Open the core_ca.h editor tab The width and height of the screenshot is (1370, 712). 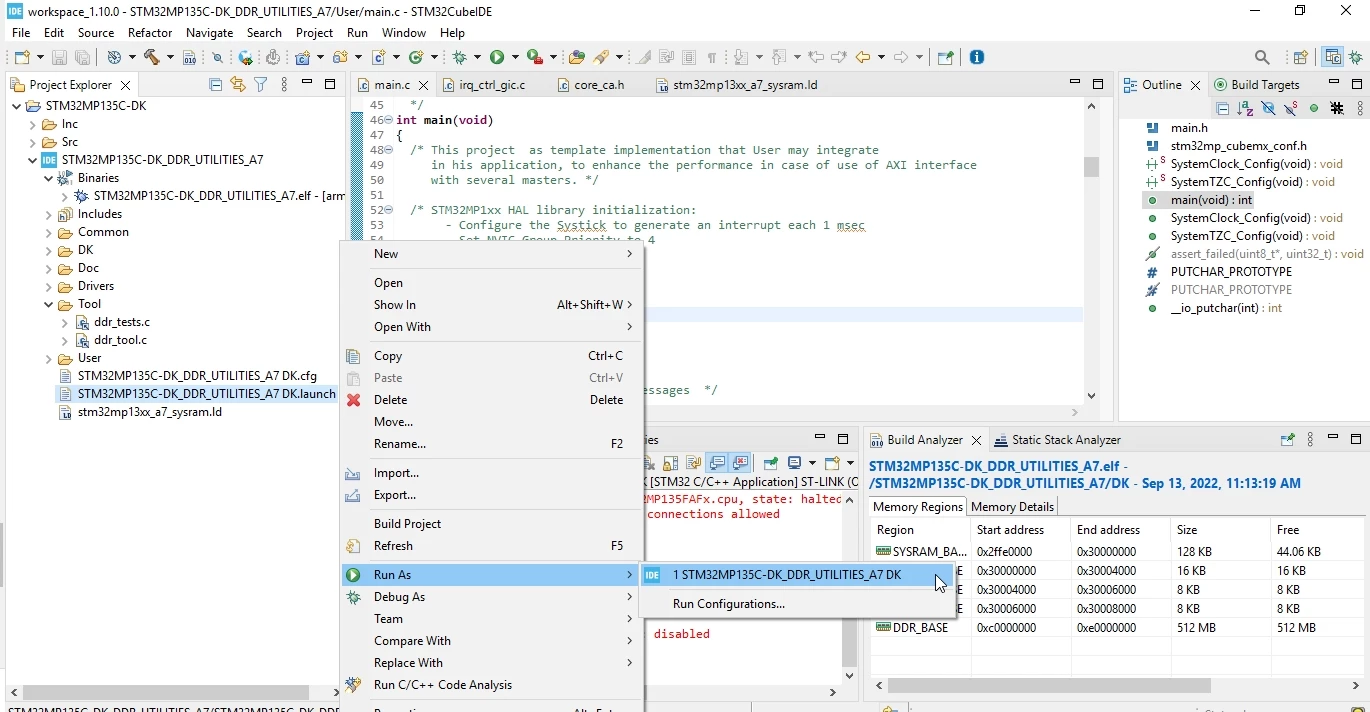point(590,85)
